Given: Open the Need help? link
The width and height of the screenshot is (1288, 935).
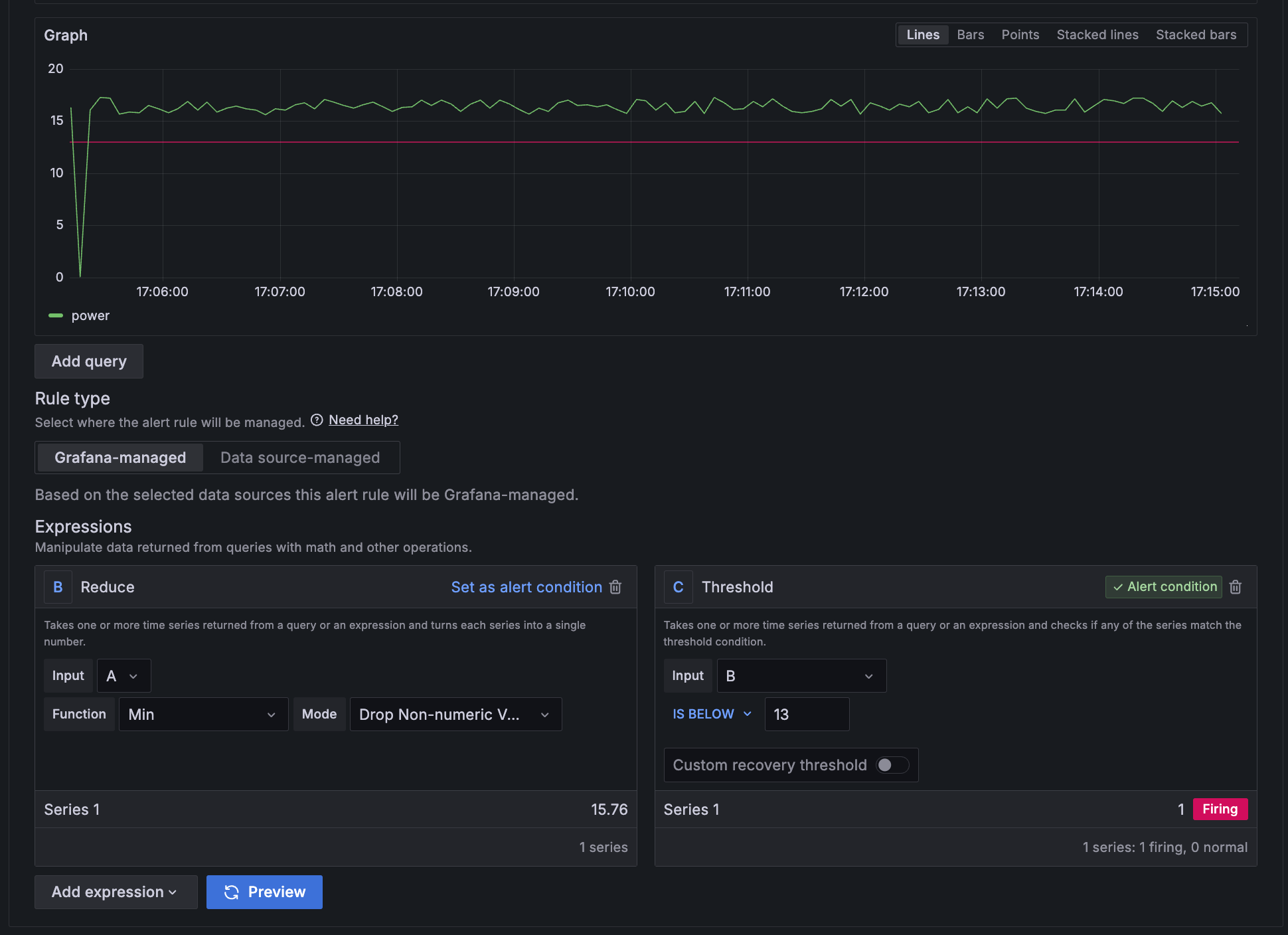Looking at the screenshot, I should point(363,420).
